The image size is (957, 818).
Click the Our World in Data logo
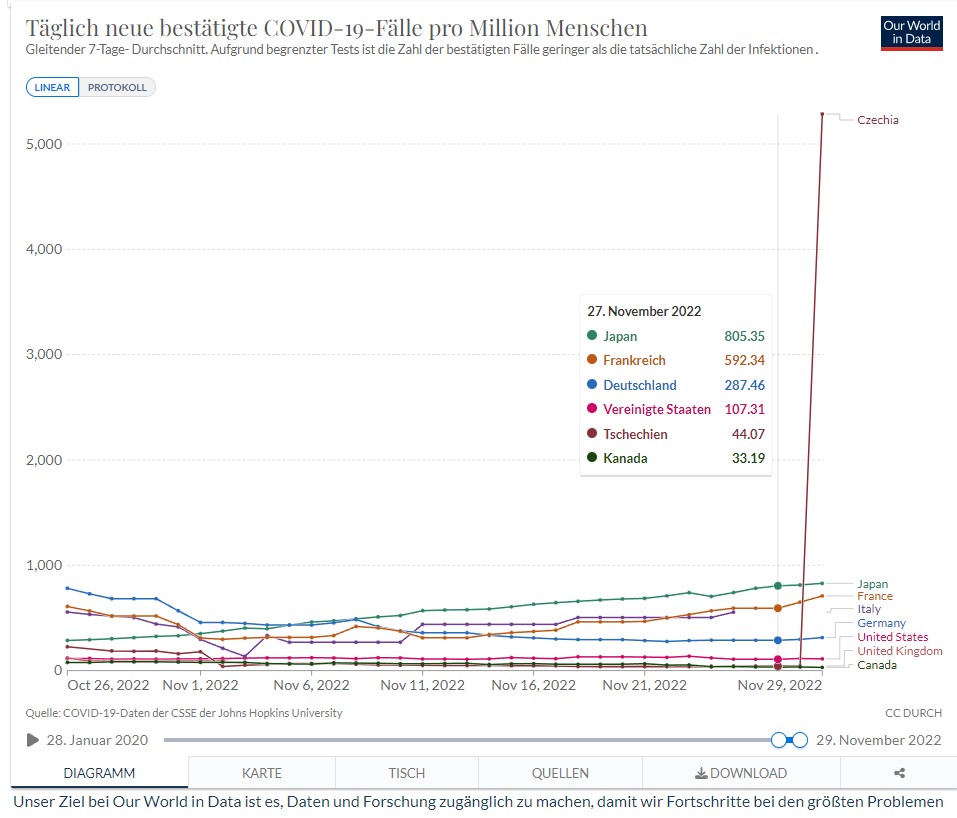pos(911,33)
